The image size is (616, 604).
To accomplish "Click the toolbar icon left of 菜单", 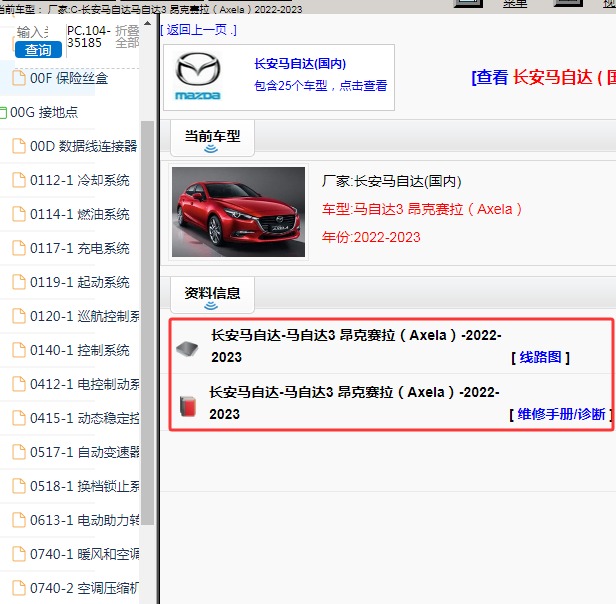I will [x=468, y=3].
